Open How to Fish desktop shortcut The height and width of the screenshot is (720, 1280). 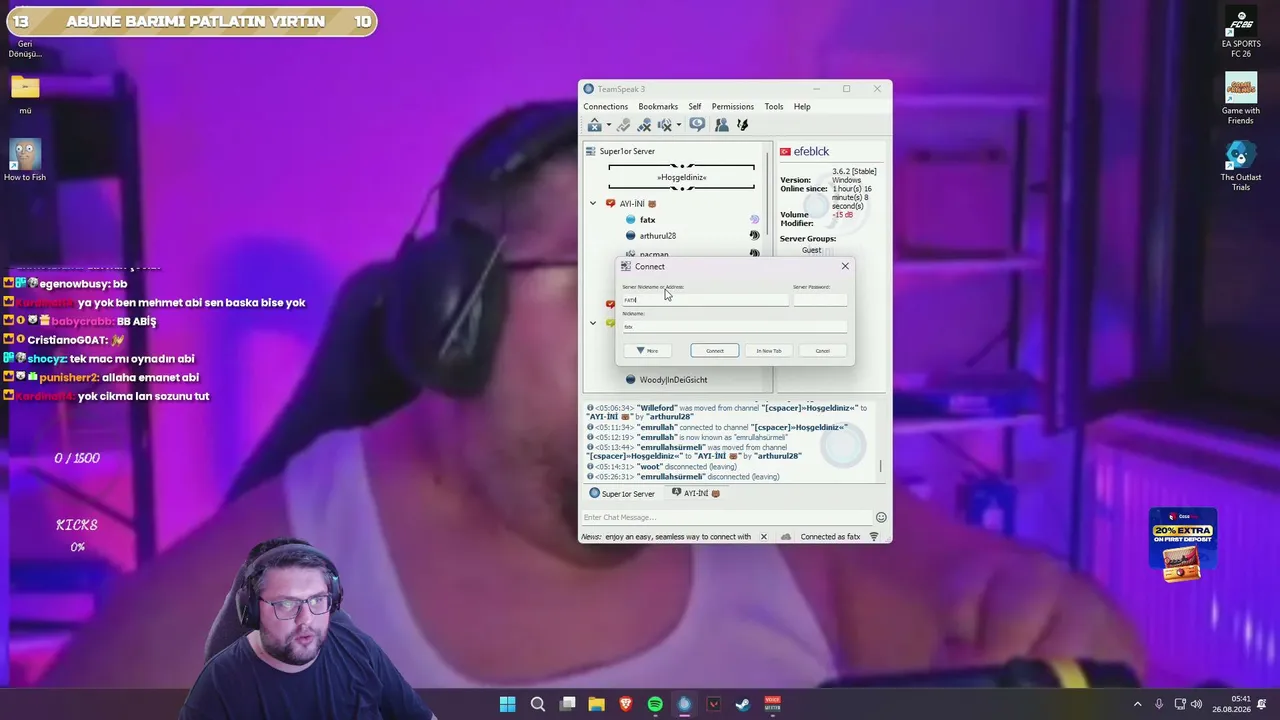point(25,161)
